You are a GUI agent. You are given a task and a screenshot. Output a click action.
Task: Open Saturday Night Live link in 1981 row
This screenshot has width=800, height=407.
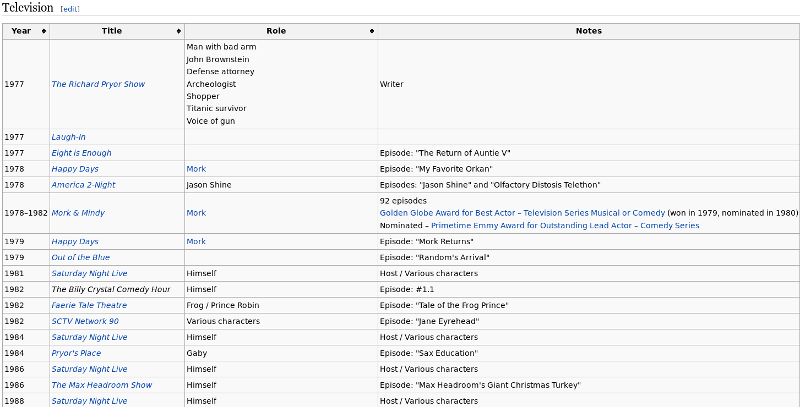tap(89, 273)
